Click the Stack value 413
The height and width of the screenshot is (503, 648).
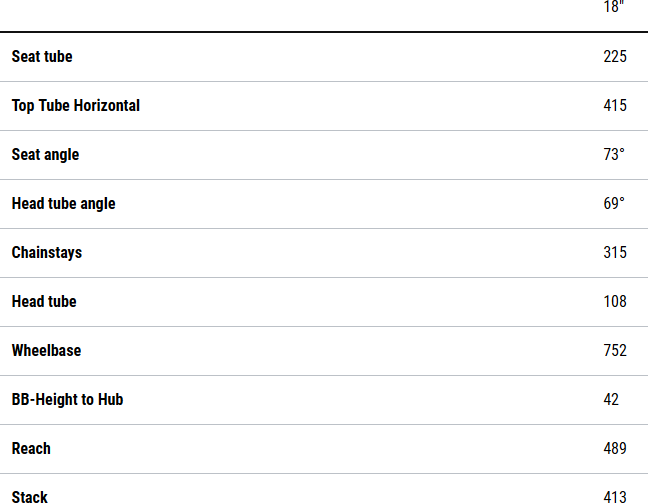(615, 496)
